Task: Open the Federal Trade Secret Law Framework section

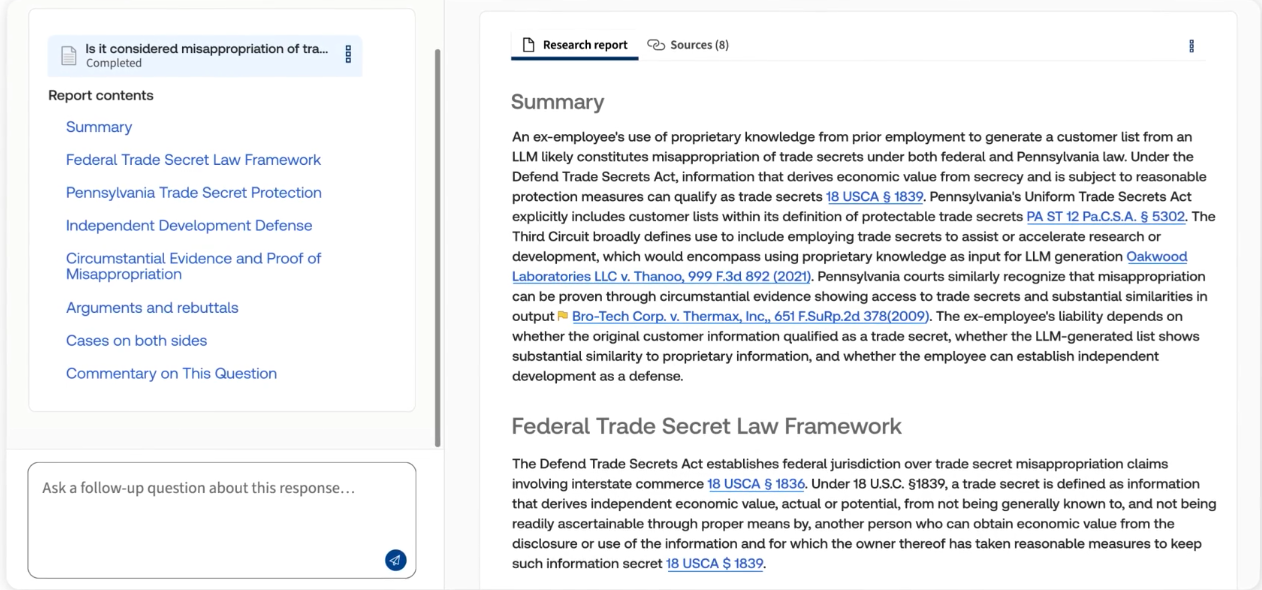Action: pyautogui.click(x=193, y=159)
